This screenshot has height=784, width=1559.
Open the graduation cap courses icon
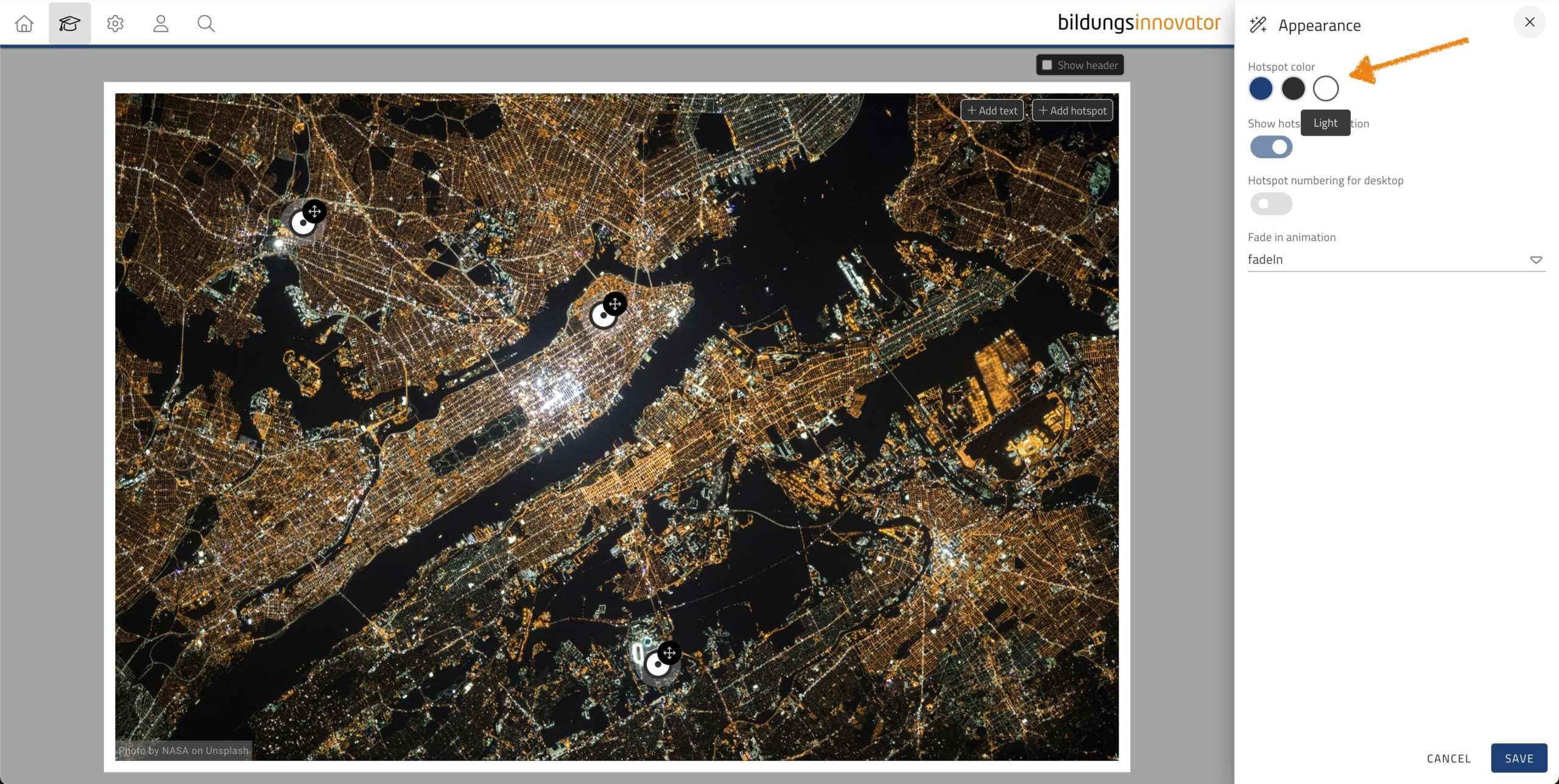click(x=69, y=24)
